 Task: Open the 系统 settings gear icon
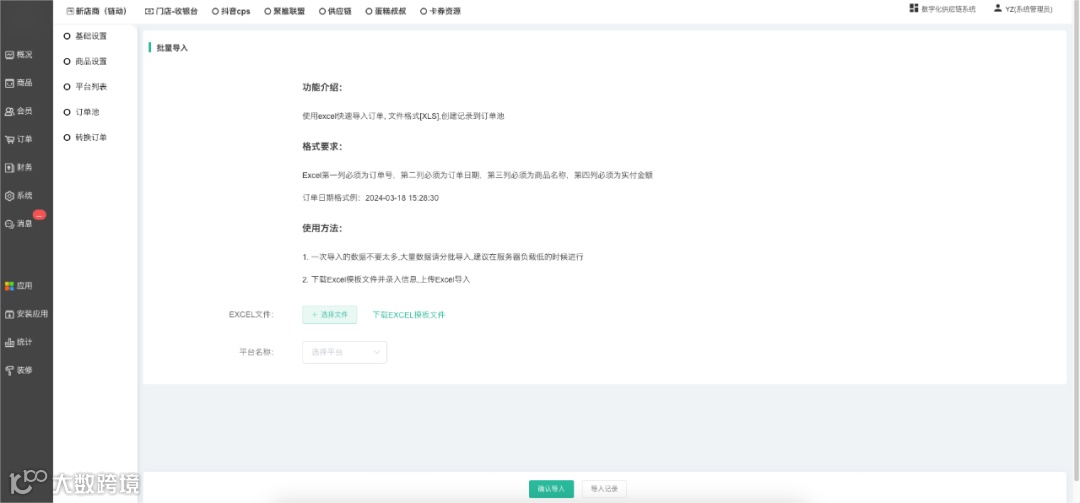10,196
